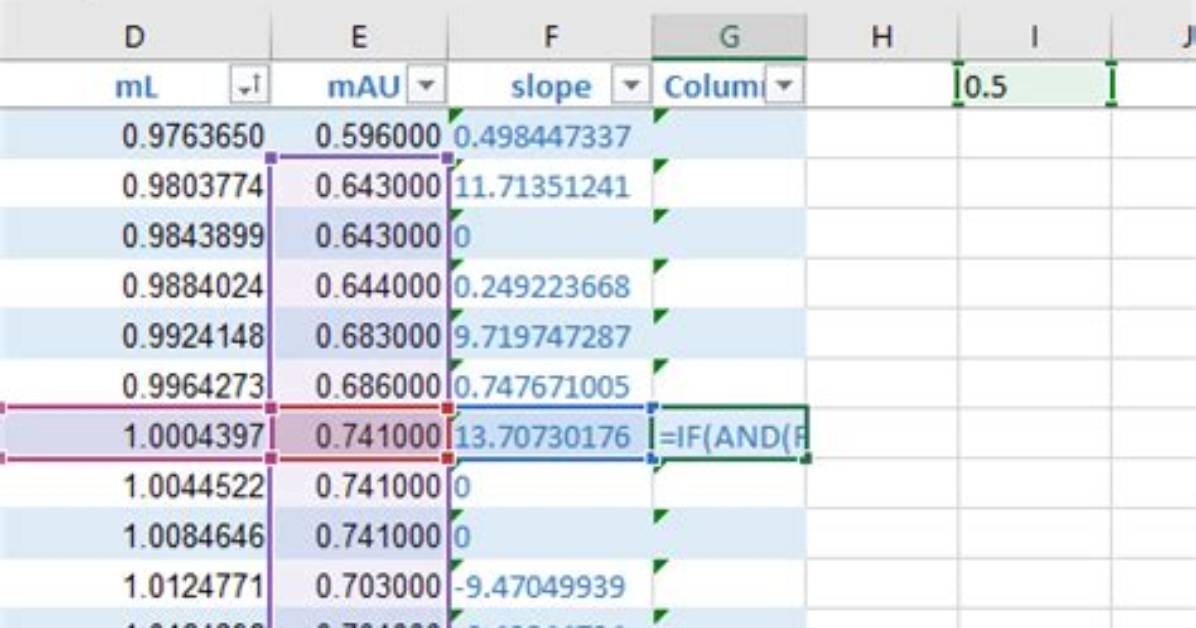Click cell containing 0.5 in column I
The width and height of the screenshot is (1196, 628).
coord(1035,85)
